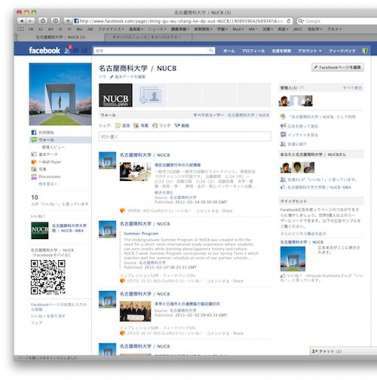
Task: Click the first NUCB post author name
Action: pos(145,155)
